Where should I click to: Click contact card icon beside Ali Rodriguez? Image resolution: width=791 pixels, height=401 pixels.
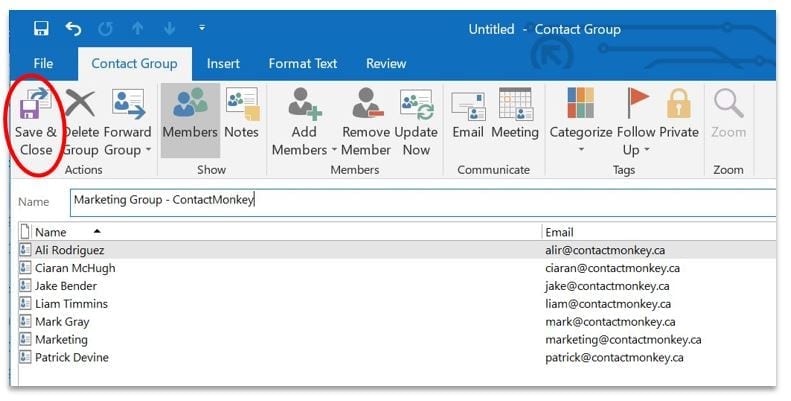pyautogui.click(x=25, y=250)
